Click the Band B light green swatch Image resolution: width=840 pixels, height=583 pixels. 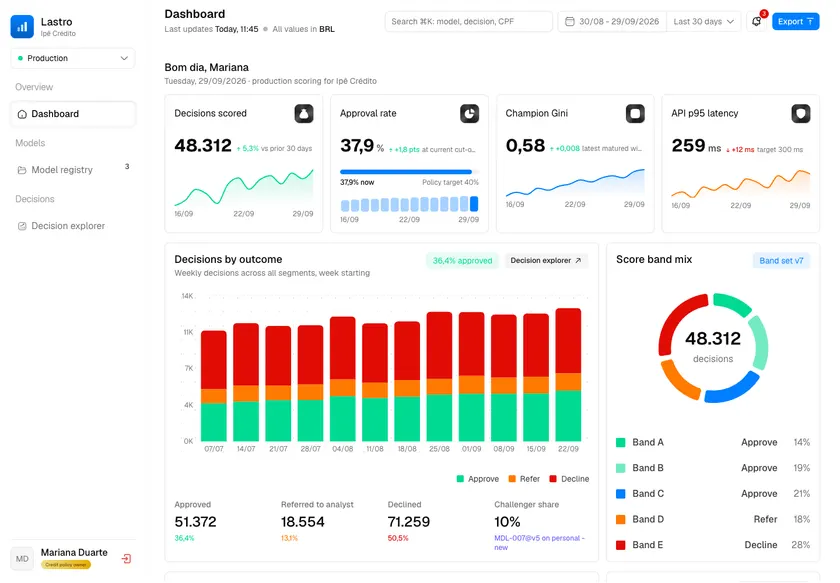(620, 468)
